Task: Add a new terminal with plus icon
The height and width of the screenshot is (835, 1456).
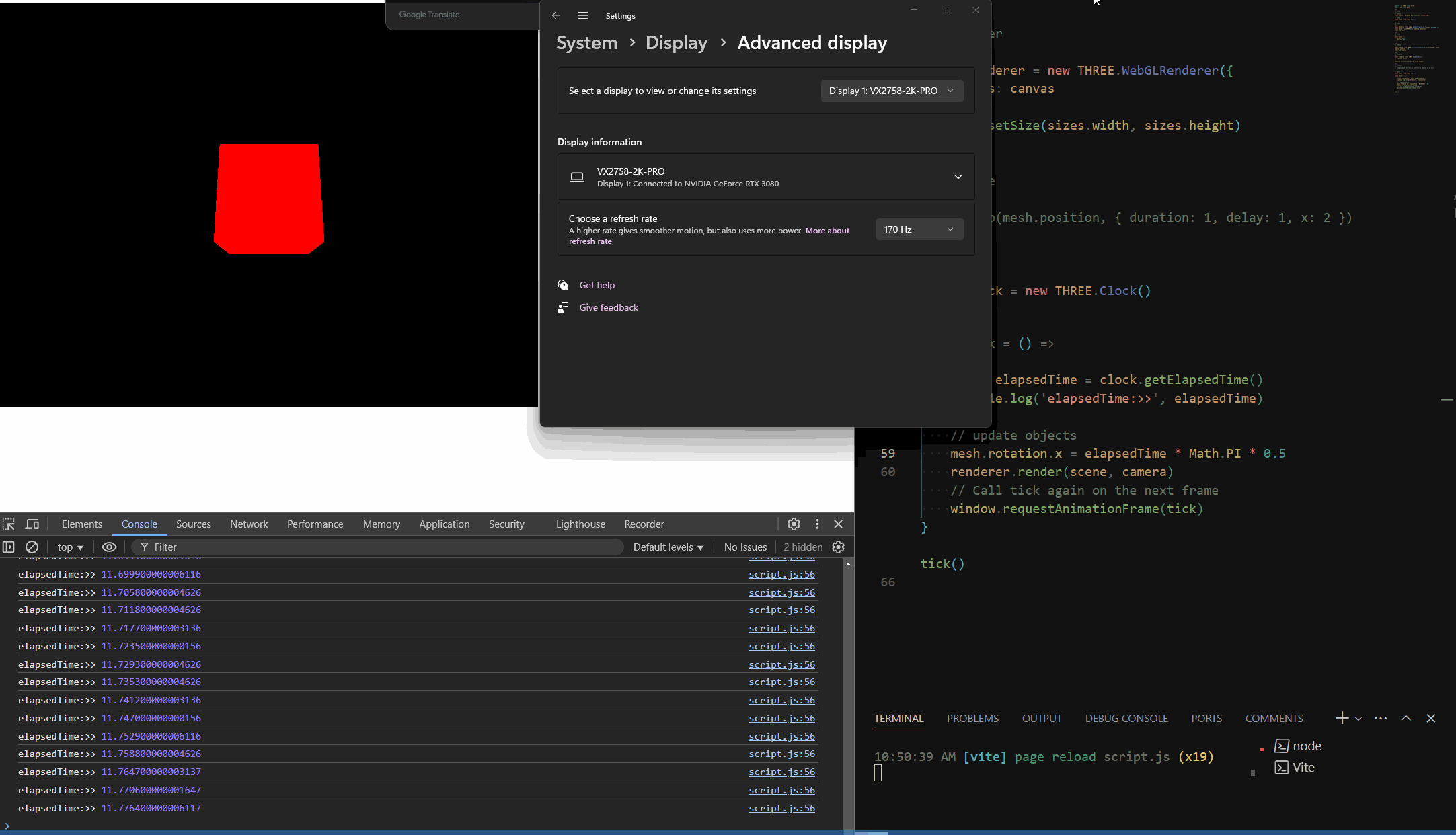Action: (x=1342, y=718)
